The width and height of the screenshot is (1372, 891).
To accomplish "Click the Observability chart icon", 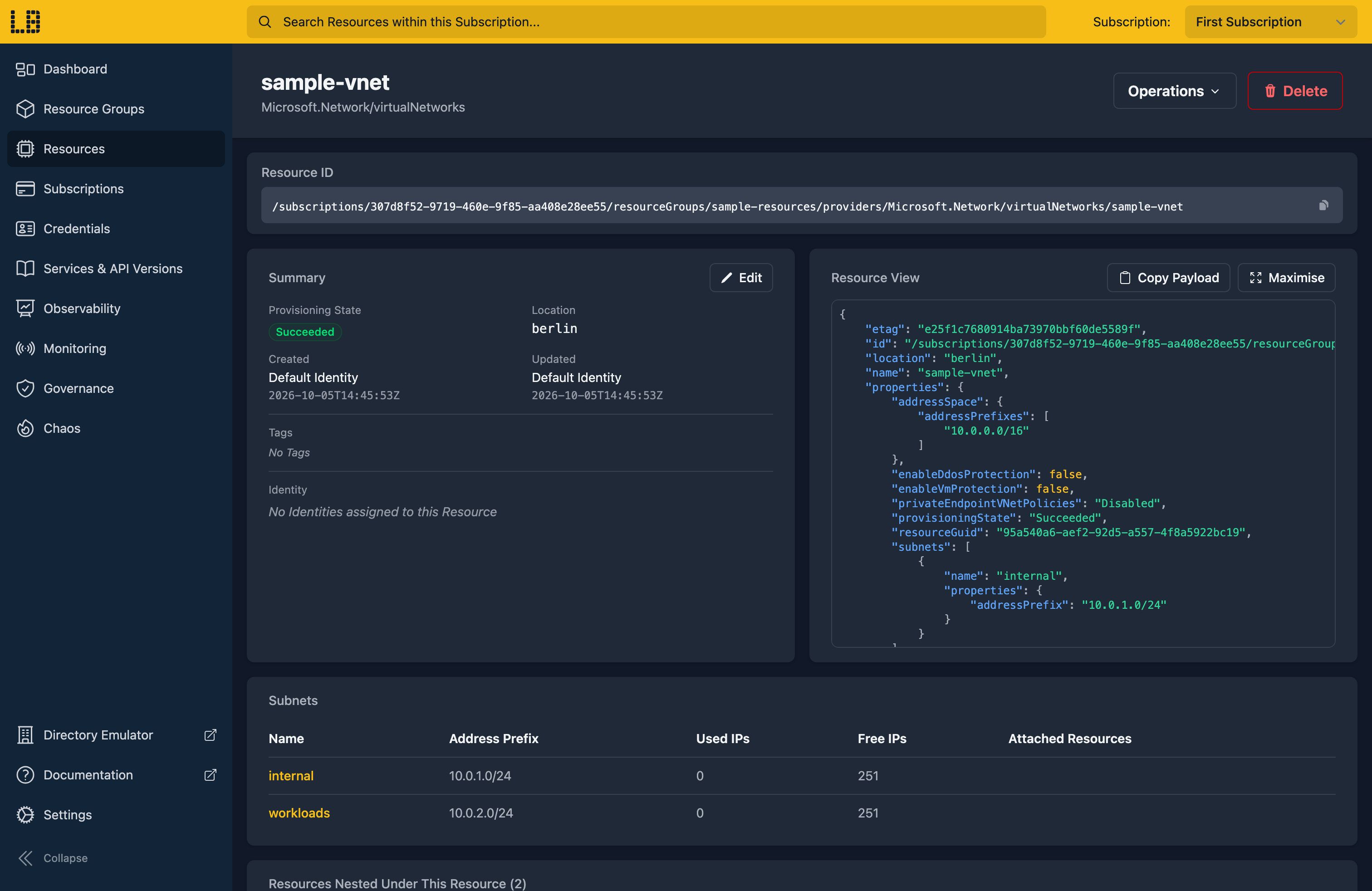I will pyautogui.click(x=25, y=308).
